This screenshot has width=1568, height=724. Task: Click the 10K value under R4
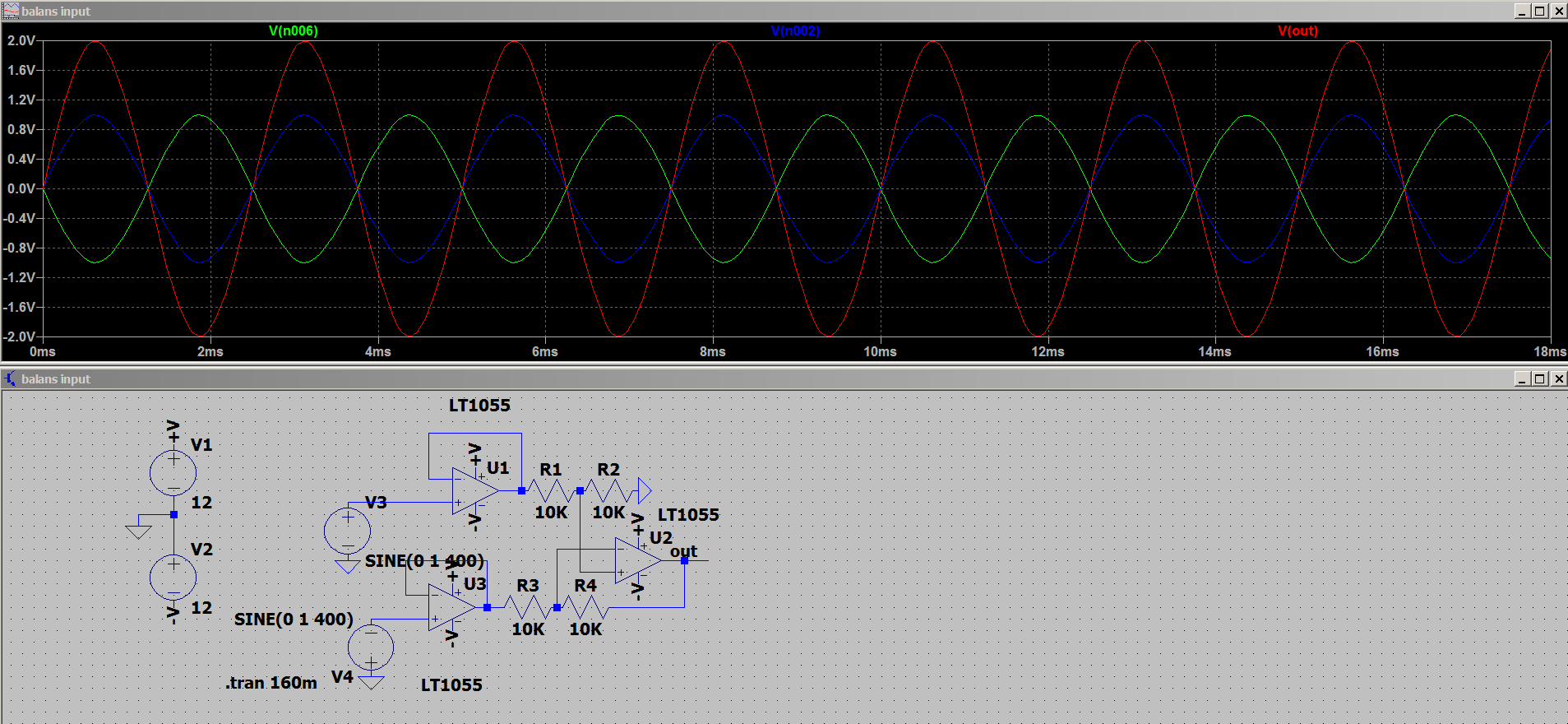click(x=585, y=629)
